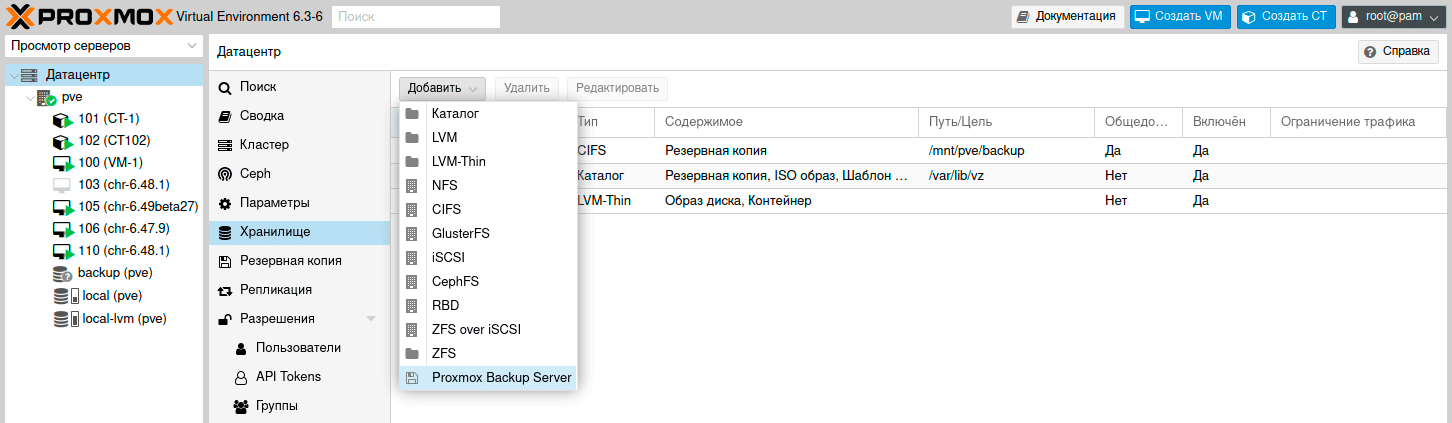
Task: Click the Репликация sync icon
Action: (225, 290)
